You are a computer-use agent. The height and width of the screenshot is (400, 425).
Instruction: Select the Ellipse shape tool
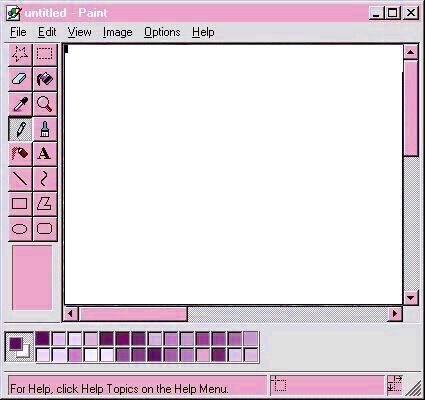(20, 229)
